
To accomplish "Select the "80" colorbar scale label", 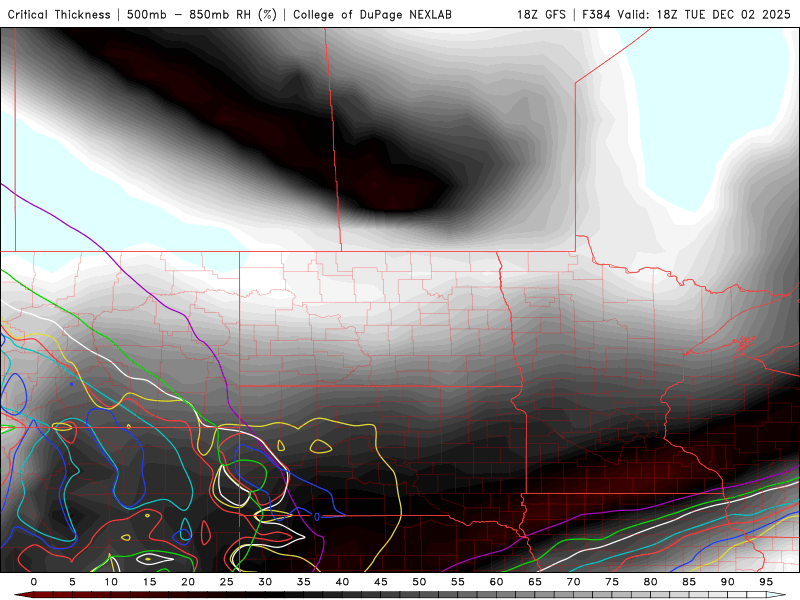I will [x=650, y=582].
